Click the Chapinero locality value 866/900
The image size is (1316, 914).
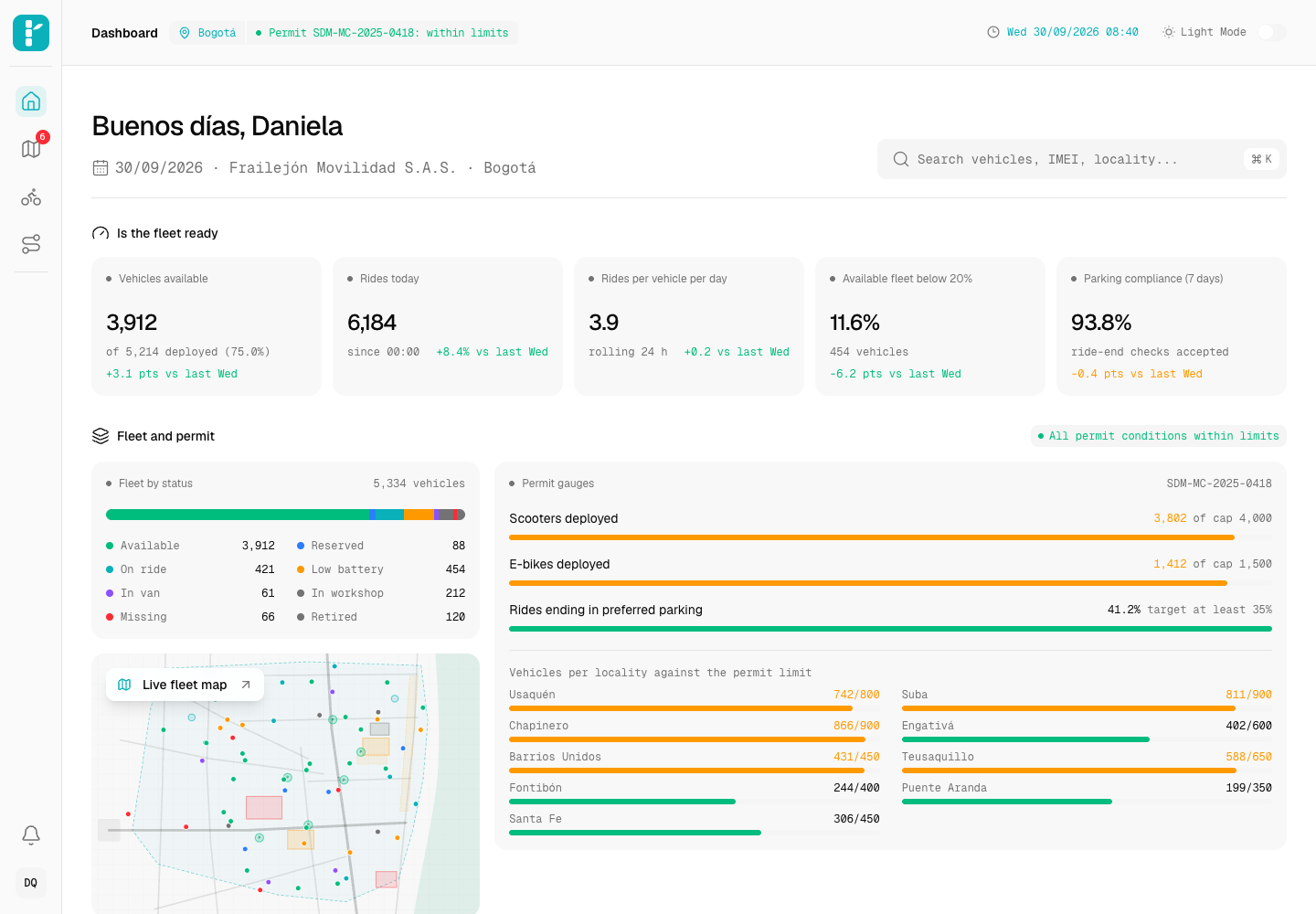click(856, 726)
